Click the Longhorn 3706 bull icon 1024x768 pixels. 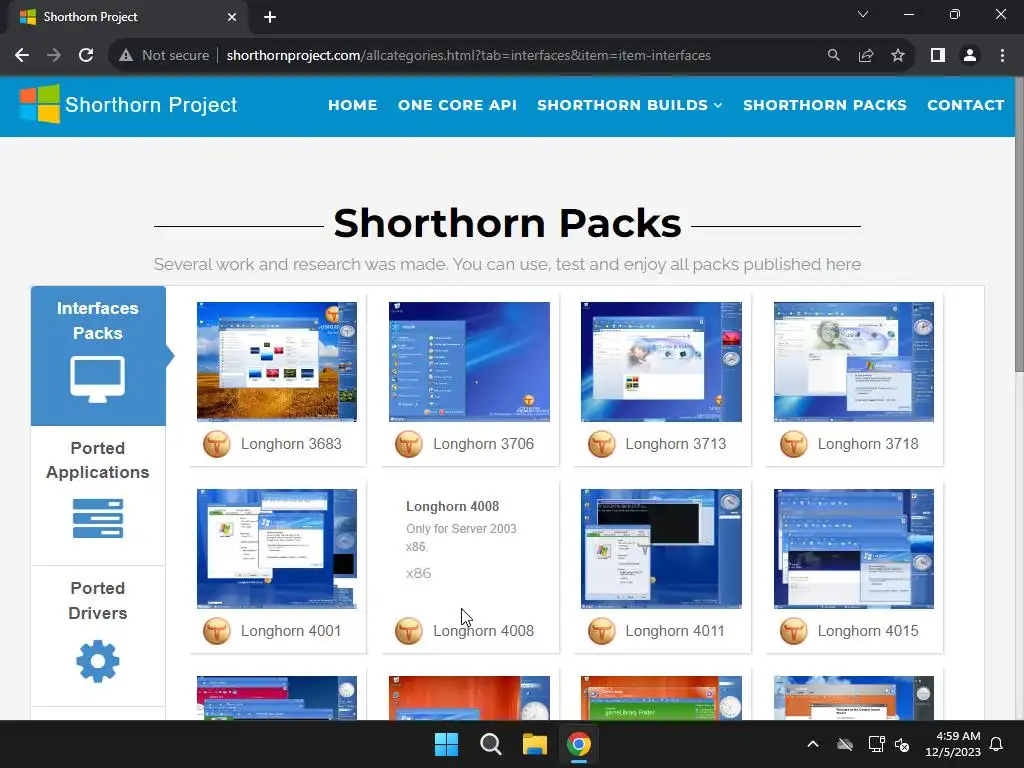(x=409, y=444)
